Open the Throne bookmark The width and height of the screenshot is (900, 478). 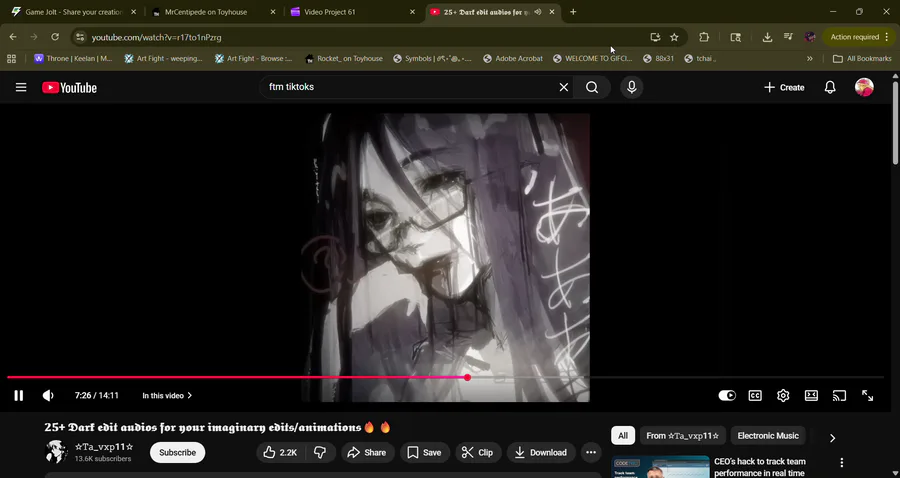(x=73, y=59)
